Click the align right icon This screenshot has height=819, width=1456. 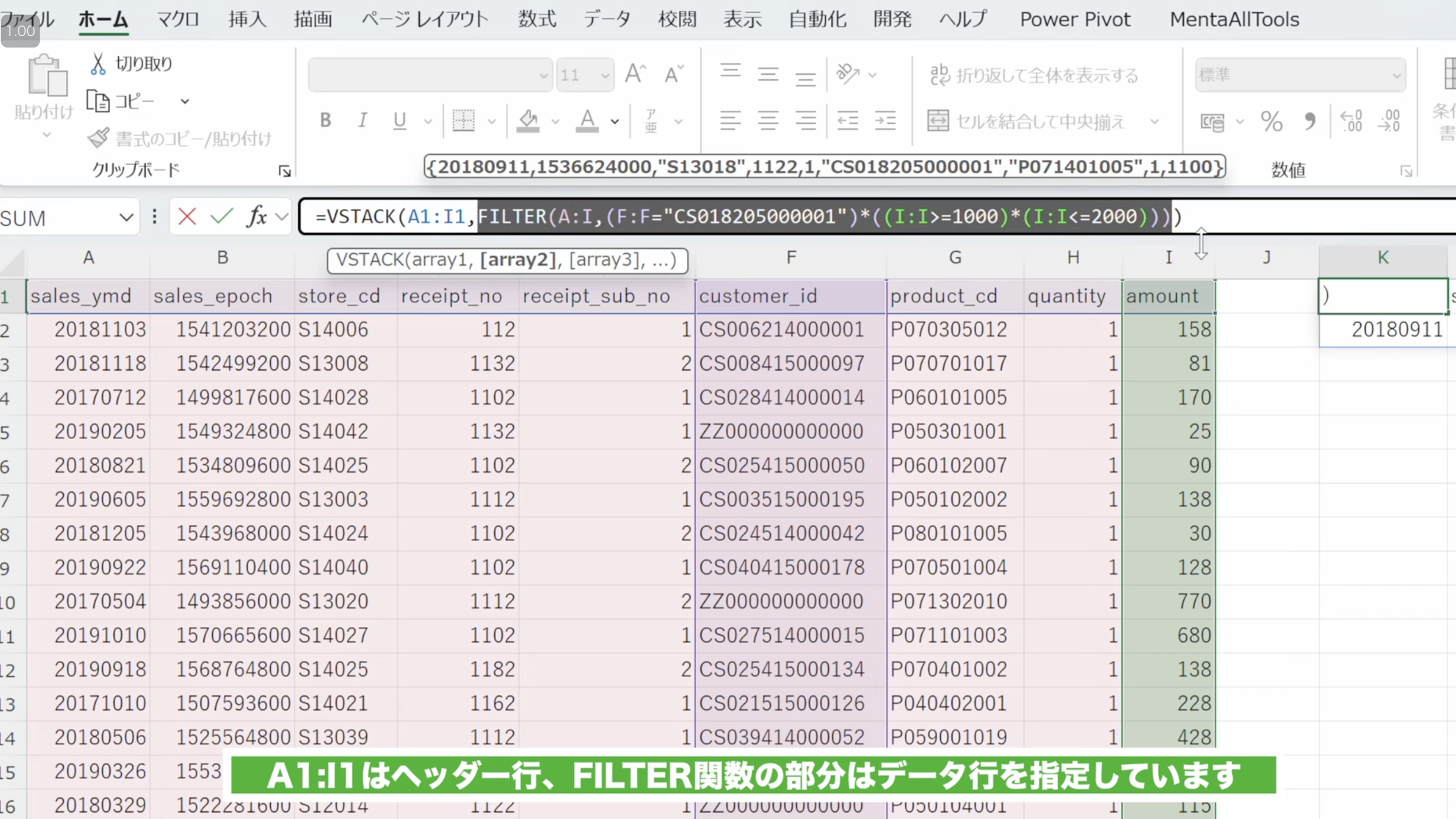tap(805, 120)
